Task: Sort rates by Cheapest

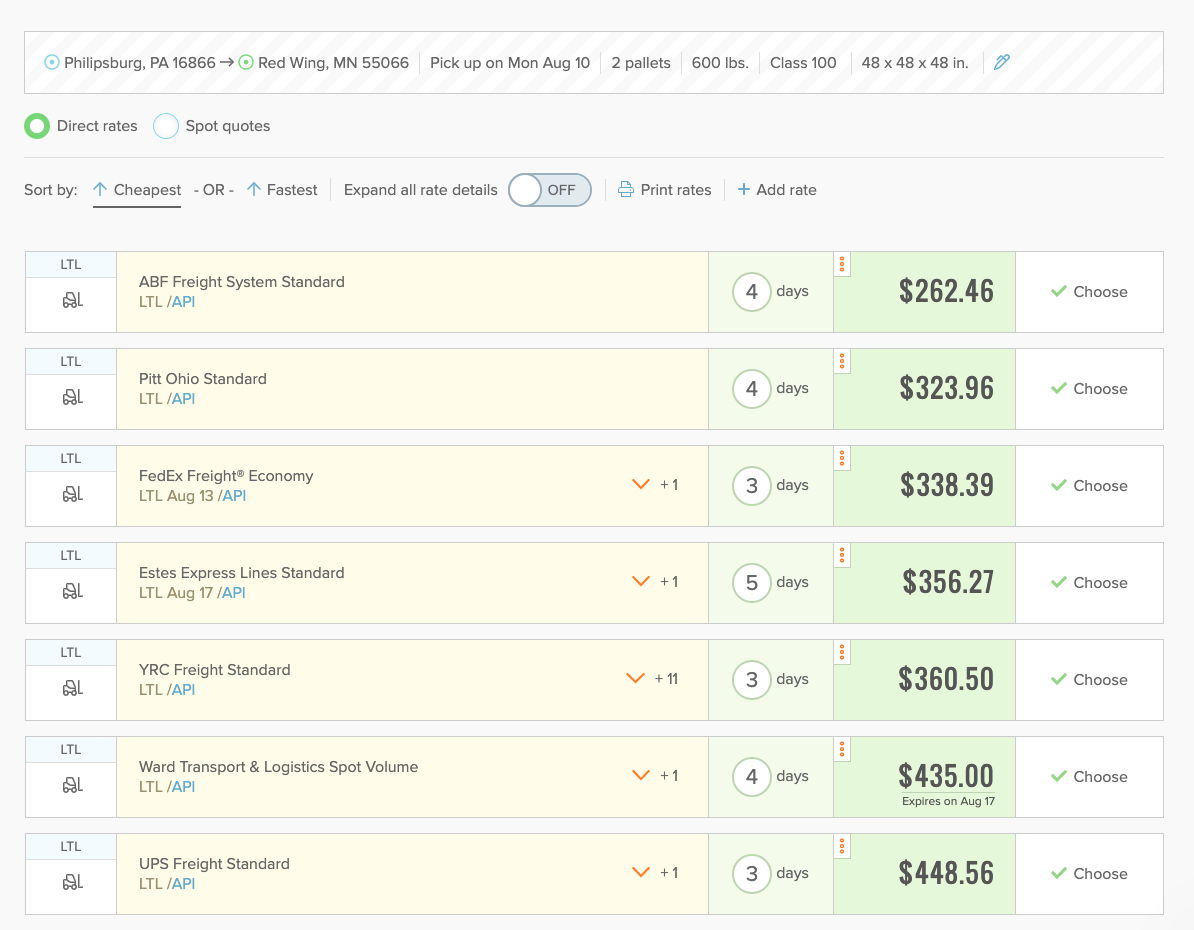Action: [137, 190]
